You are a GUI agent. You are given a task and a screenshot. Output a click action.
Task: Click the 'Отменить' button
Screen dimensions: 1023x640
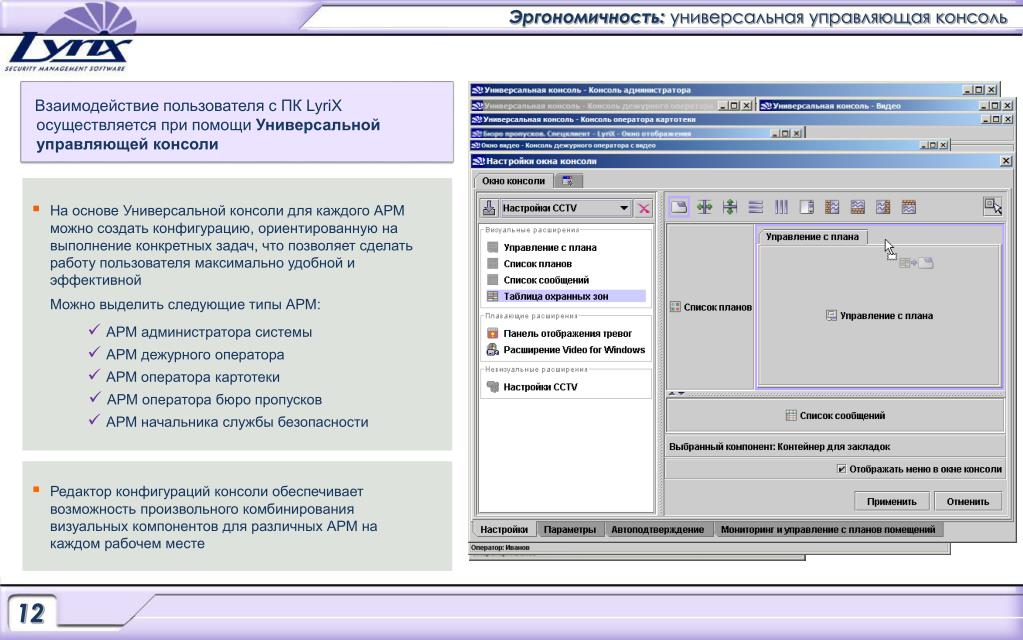[968, 502]
